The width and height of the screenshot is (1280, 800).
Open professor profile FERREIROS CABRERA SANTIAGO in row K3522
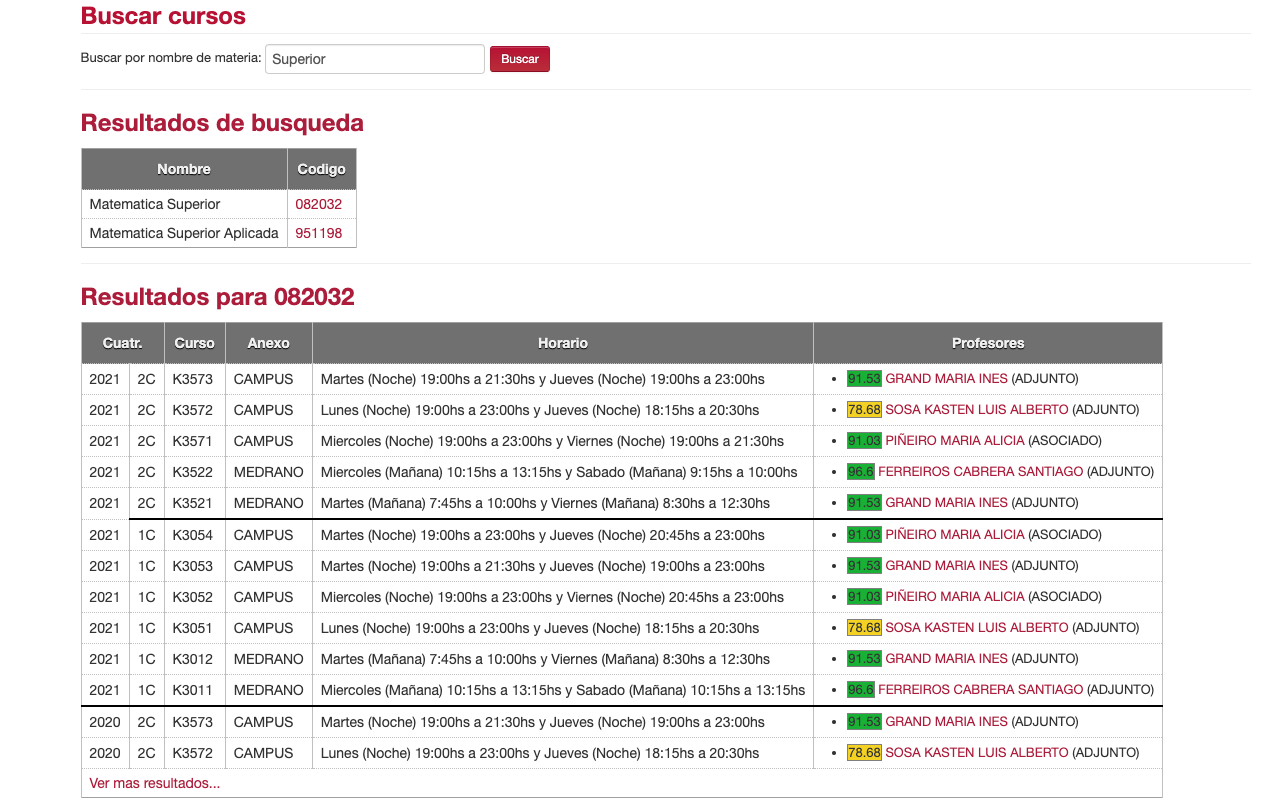pos(979,471)
